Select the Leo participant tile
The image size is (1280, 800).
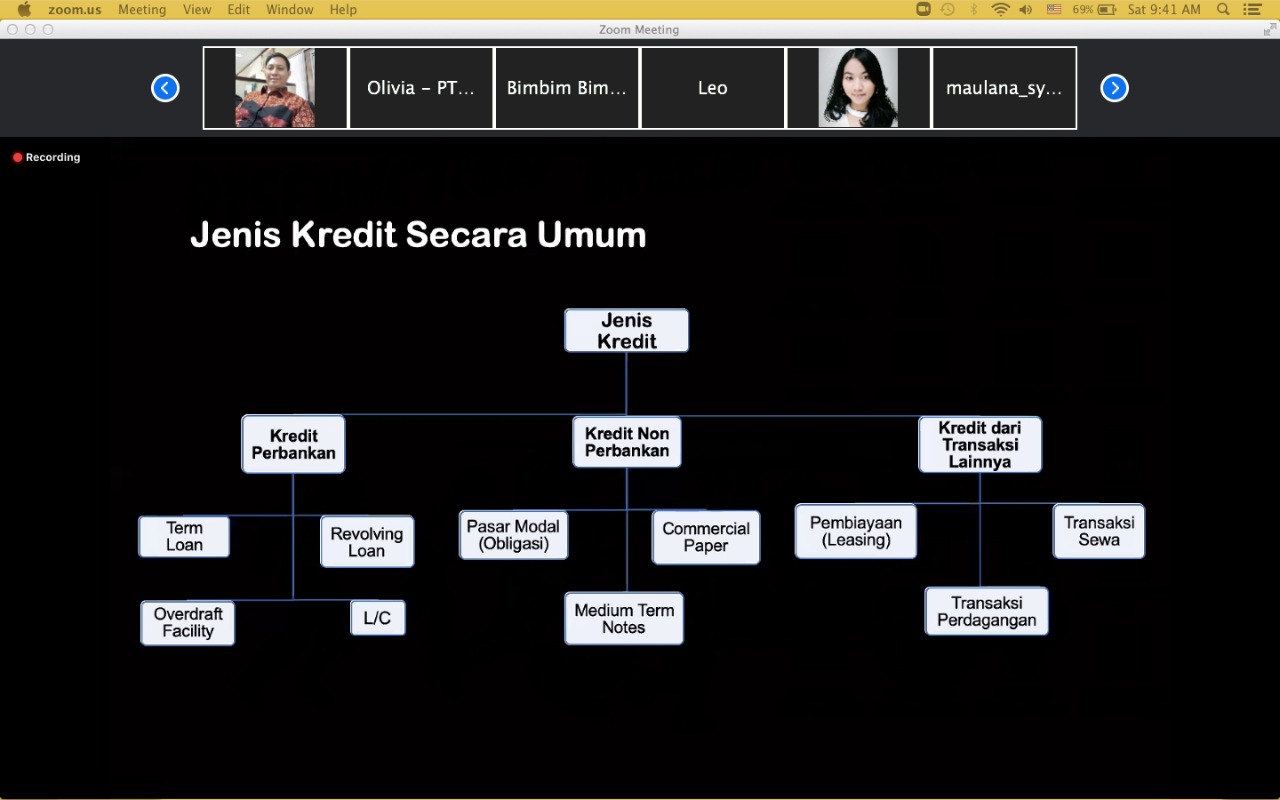[x=713, y=88]
